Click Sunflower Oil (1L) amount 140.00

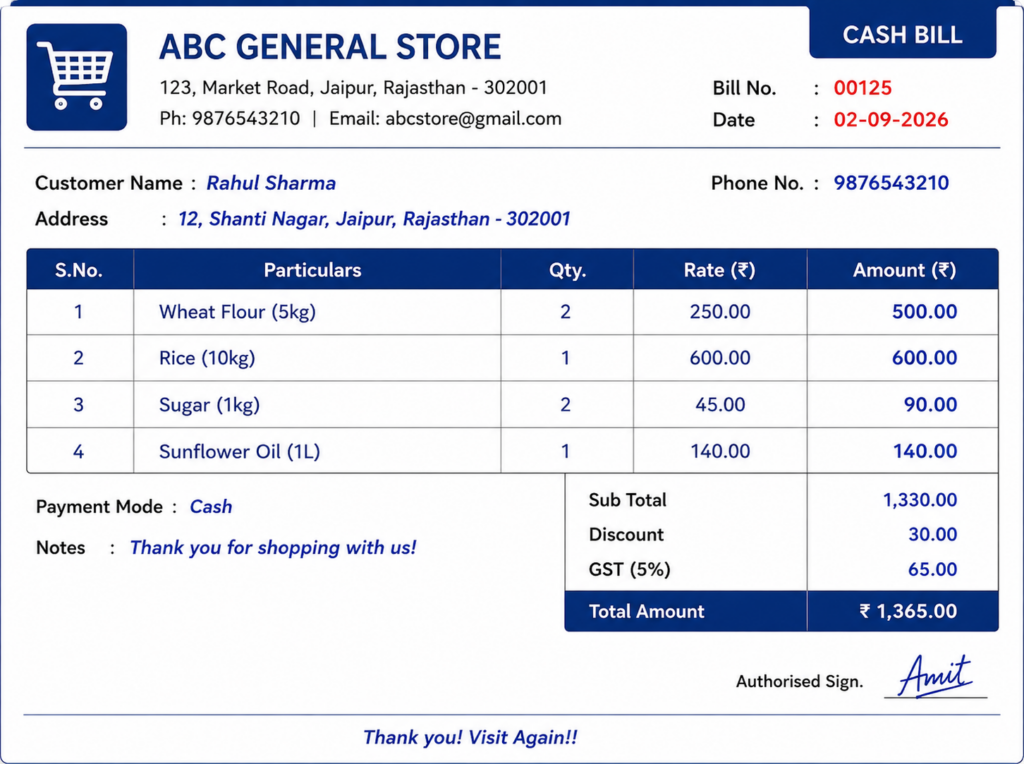[x=925, y=451]
